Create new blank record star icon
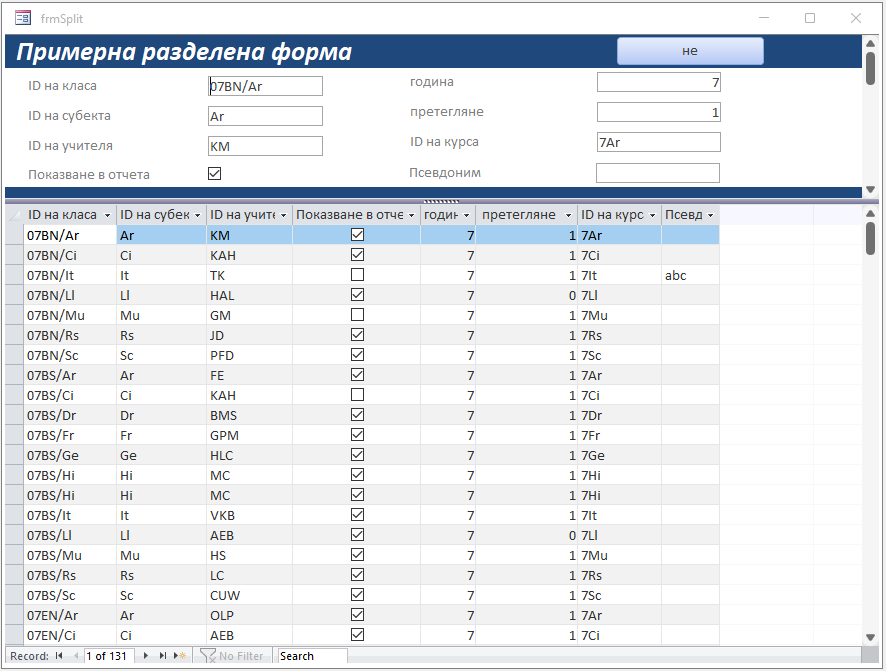886x671 pixels. coord(180,656)
